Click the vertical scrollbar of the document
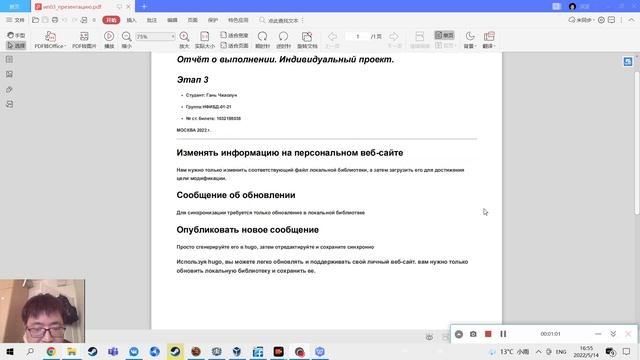 pos(637,143)
